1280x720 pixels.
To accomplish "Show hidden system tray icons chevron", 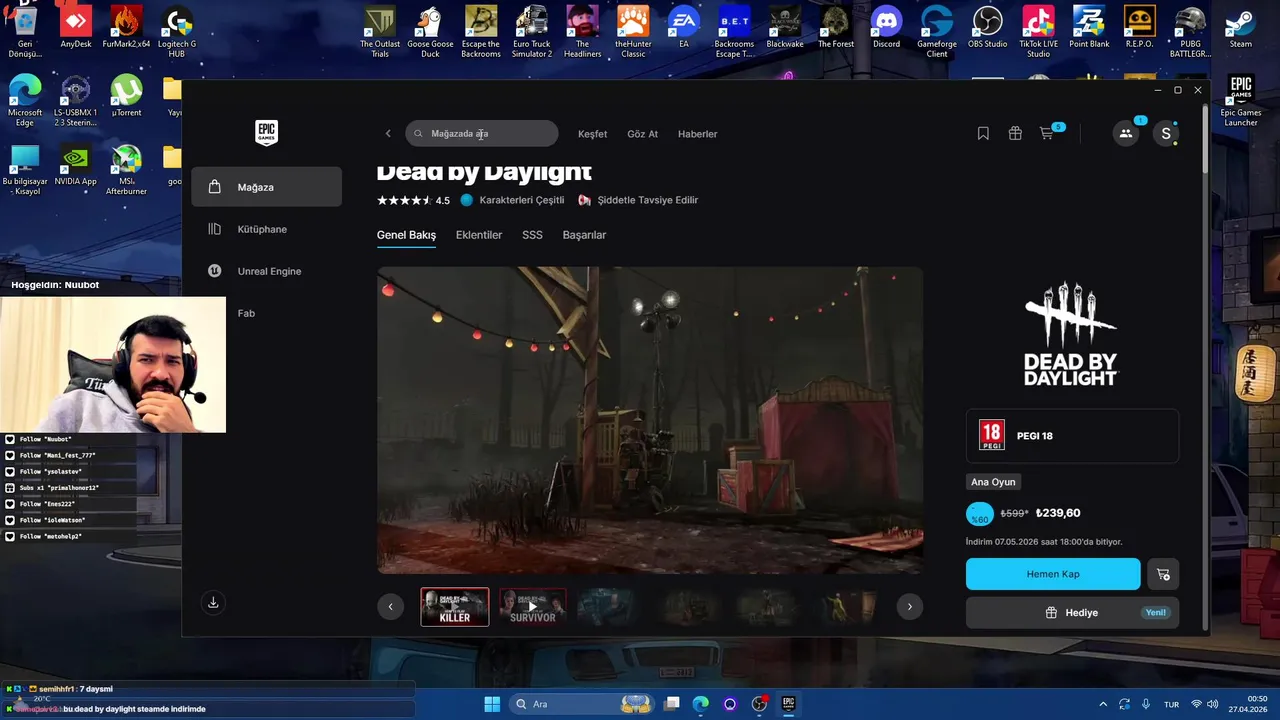I will 1103,704.
